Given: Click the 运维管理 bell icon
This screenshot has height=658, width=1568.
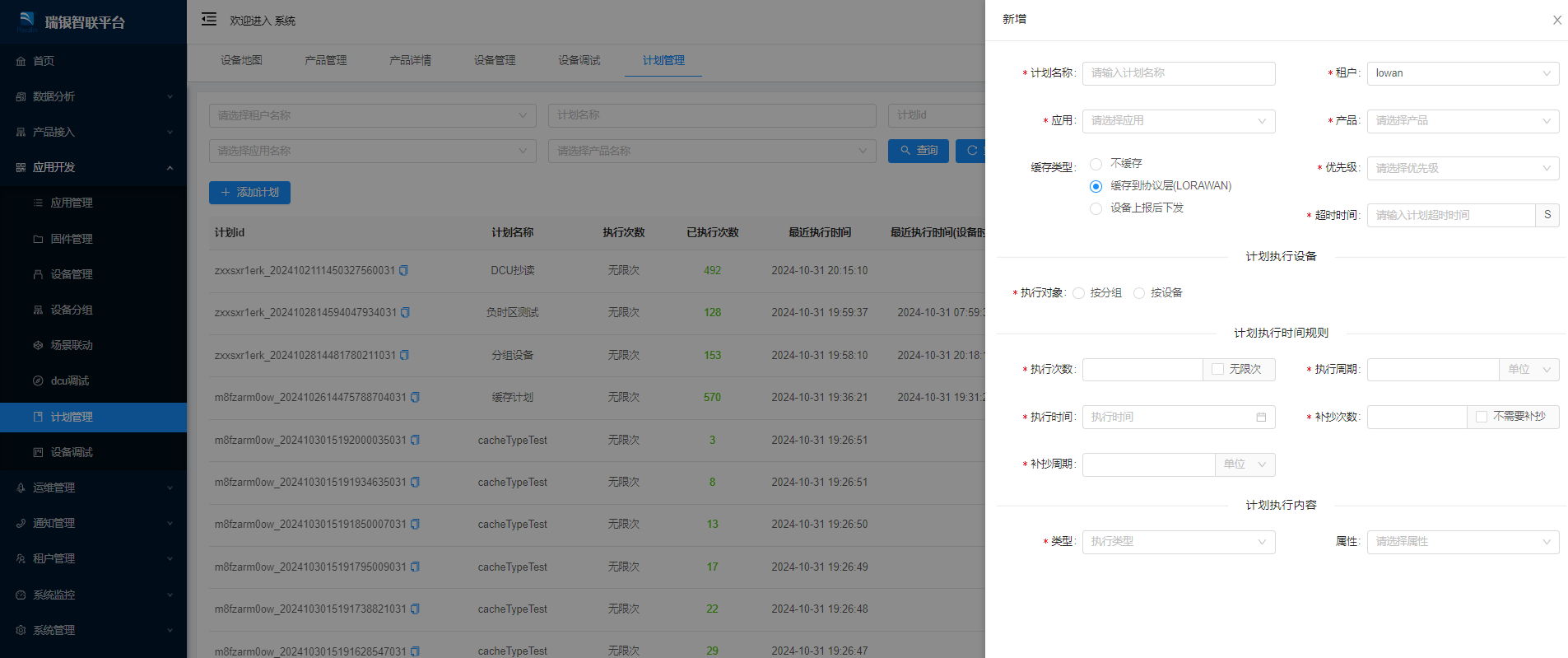Looking at the screenshot, I should [x=21, y=488].
